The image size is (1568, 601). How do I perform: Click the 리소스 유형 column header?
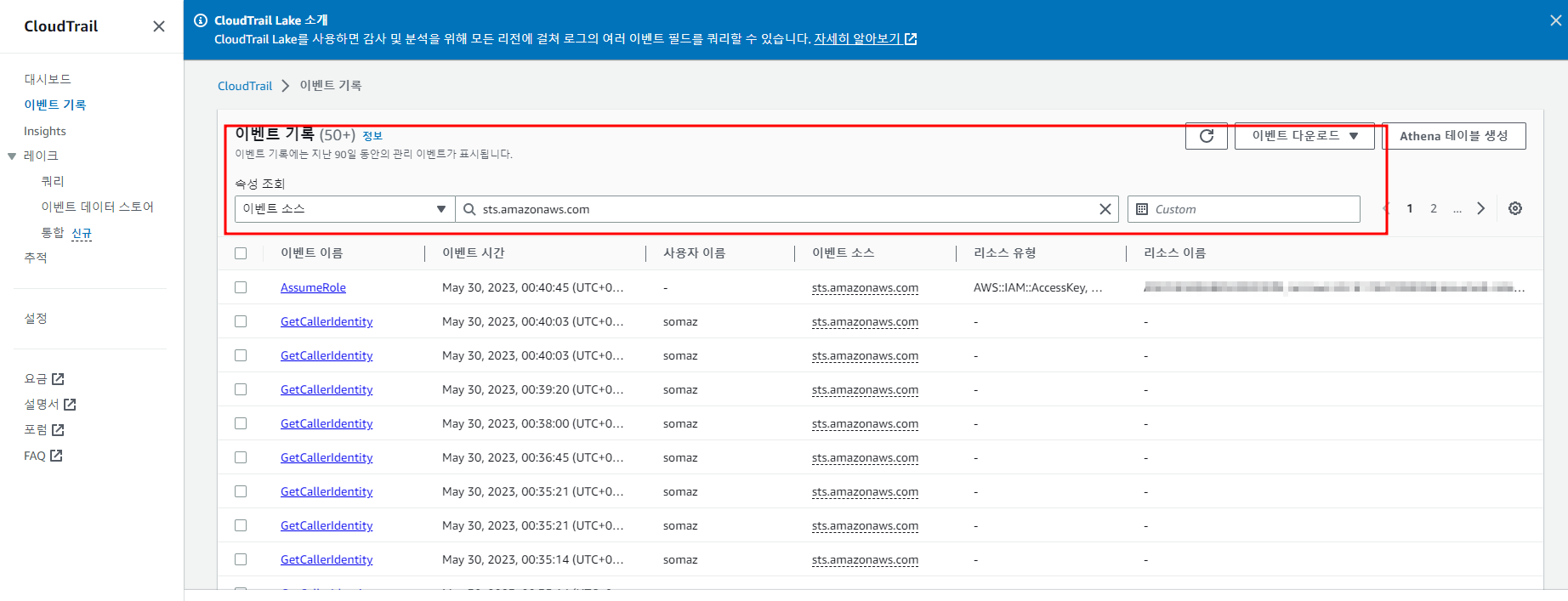[x=1005, y=253]
